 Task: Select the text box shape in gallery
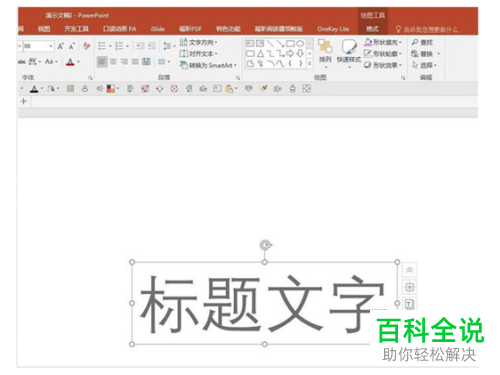click(x=250, y=43)
